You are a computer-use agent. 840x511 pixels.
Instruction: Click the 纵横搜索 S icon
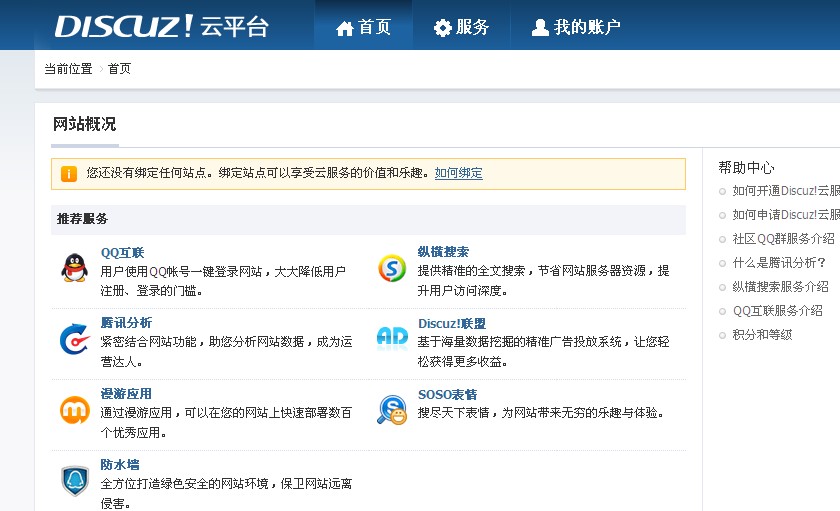click(x=392, y=268)
